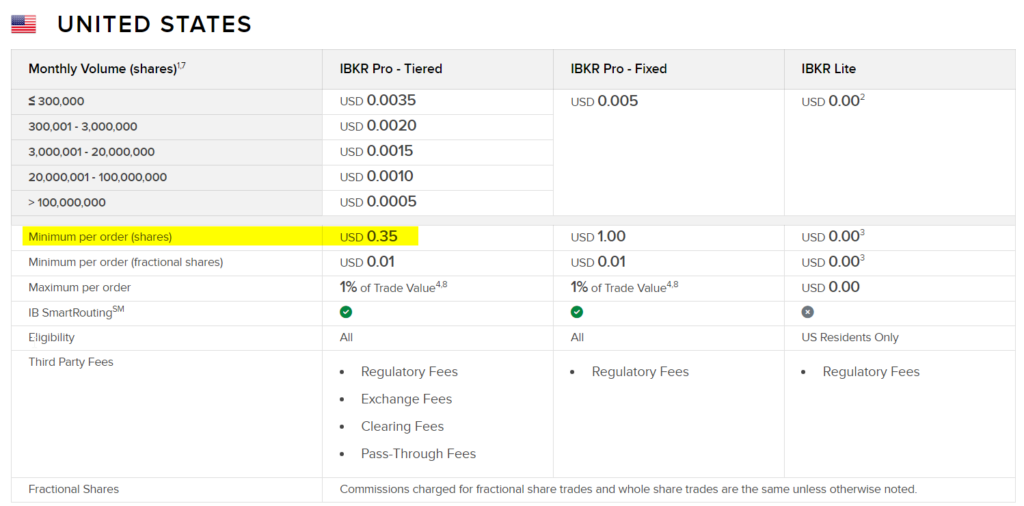Viewport: 1024px width, 506px height.
Task: Click the highlighted USD 0.35 value
Action: pos(369,236)
